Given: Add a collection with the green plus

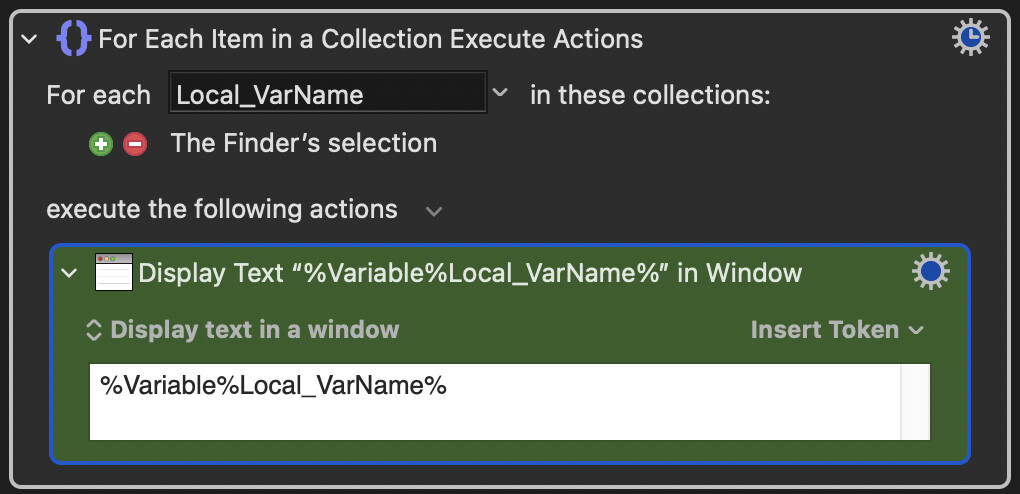Looking at the screenshot, I should click(x=101, y=144).
